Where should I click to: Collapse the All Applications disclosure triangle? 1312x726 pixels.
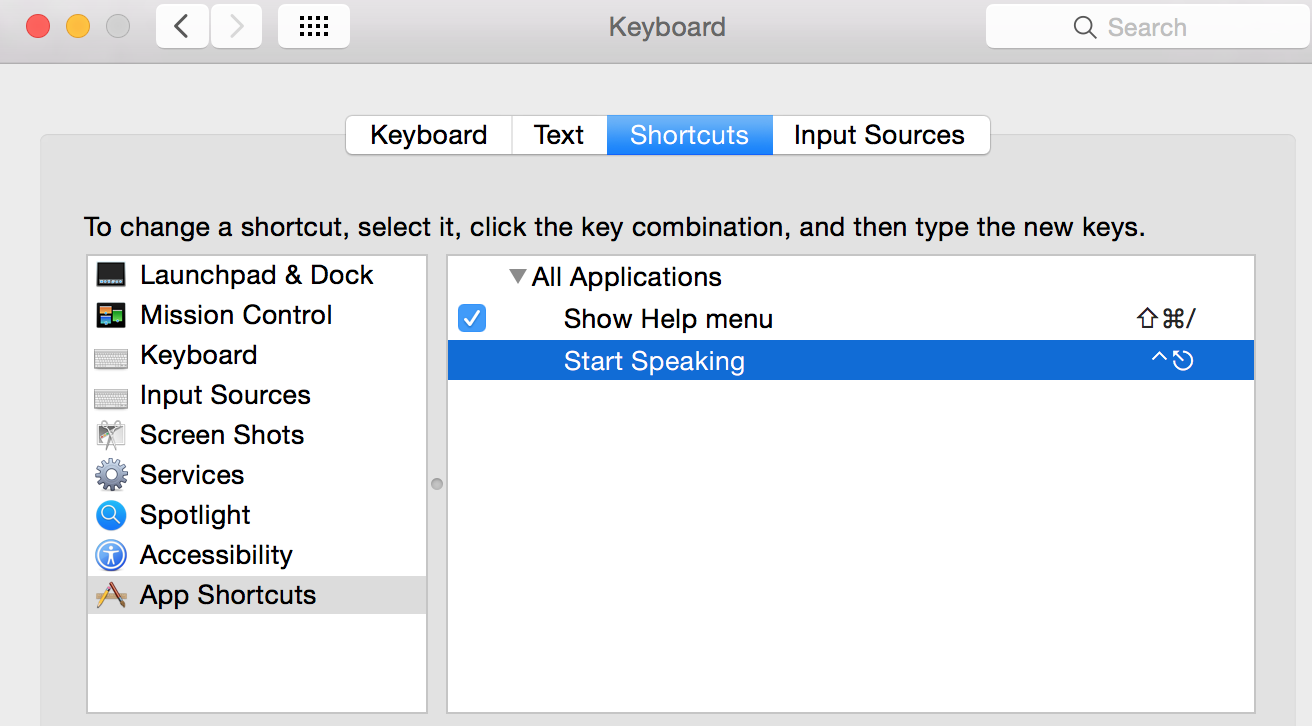click(518, 276)
